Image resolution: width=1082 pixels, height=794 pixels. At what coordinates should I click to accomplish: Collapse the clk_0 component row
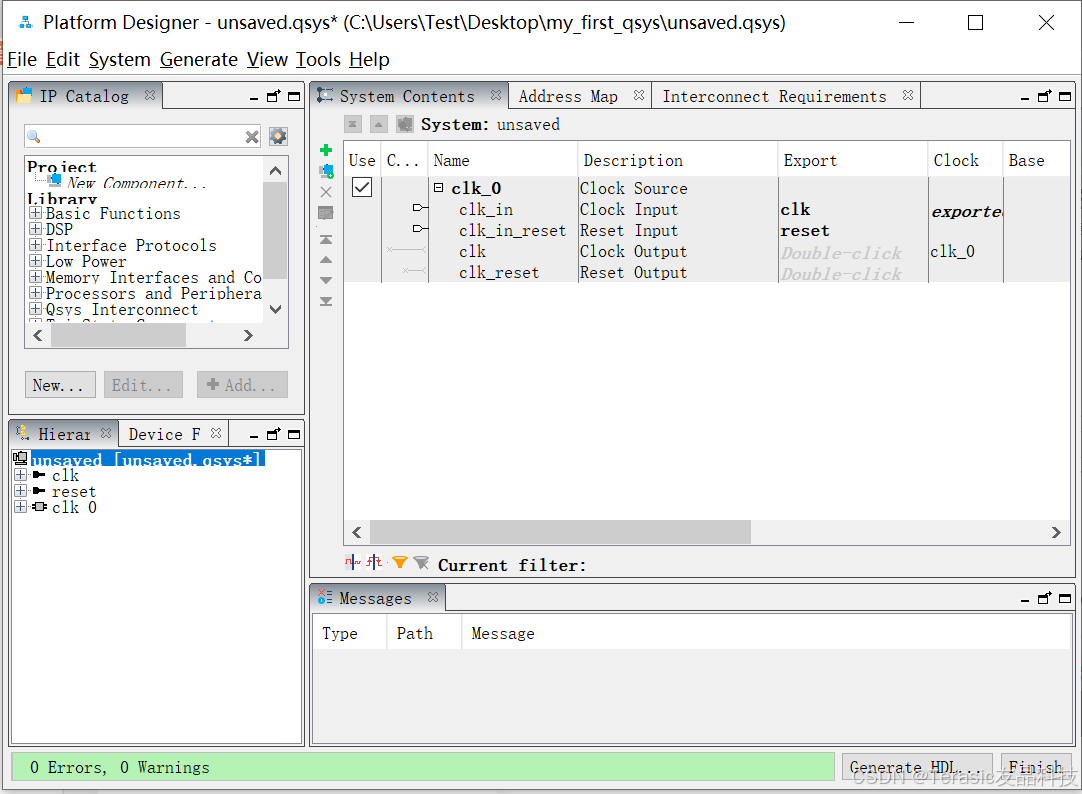pos(438,187)
